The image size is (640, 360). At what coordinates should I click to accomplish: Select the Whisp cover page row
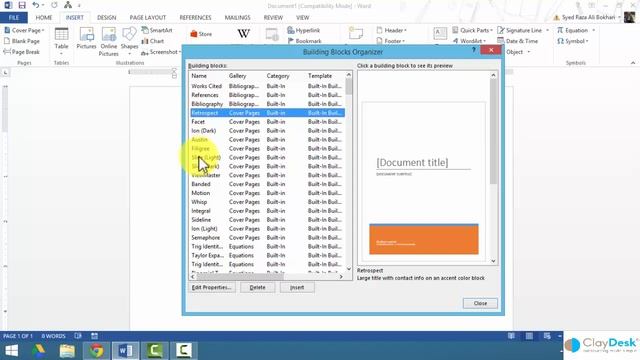[267, 202]
